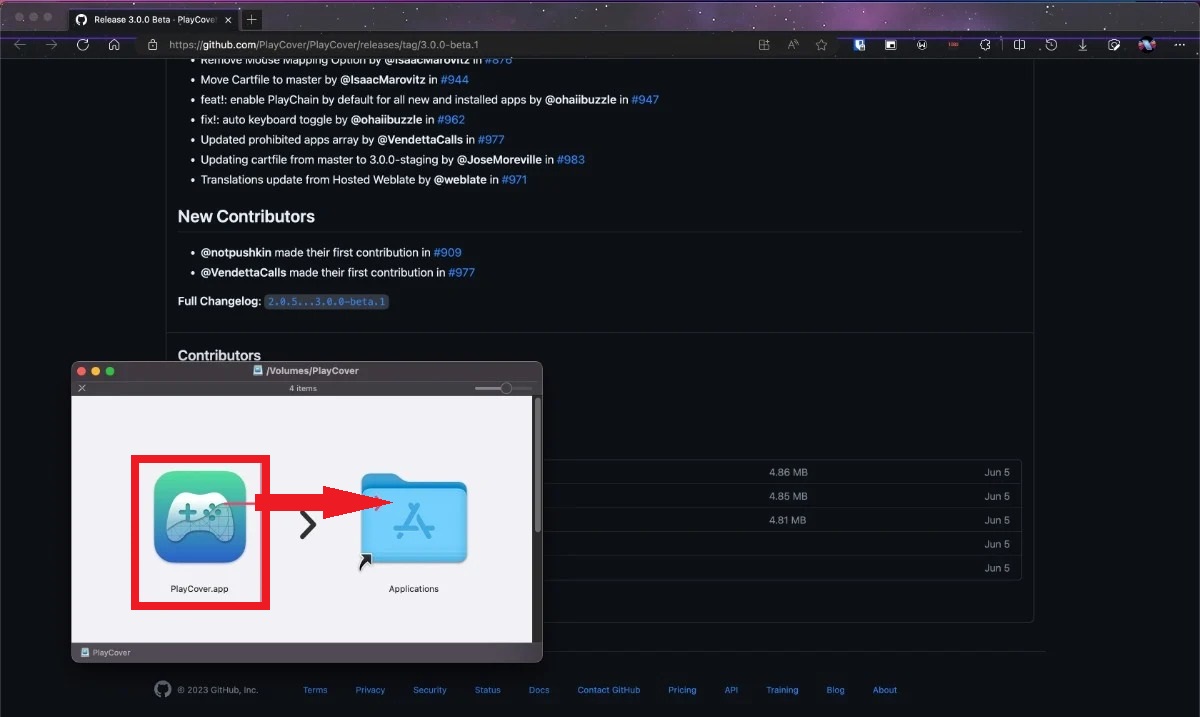Click the padlock icon in the address bar
The image size is (1200, 717).
tap(152, 45)
